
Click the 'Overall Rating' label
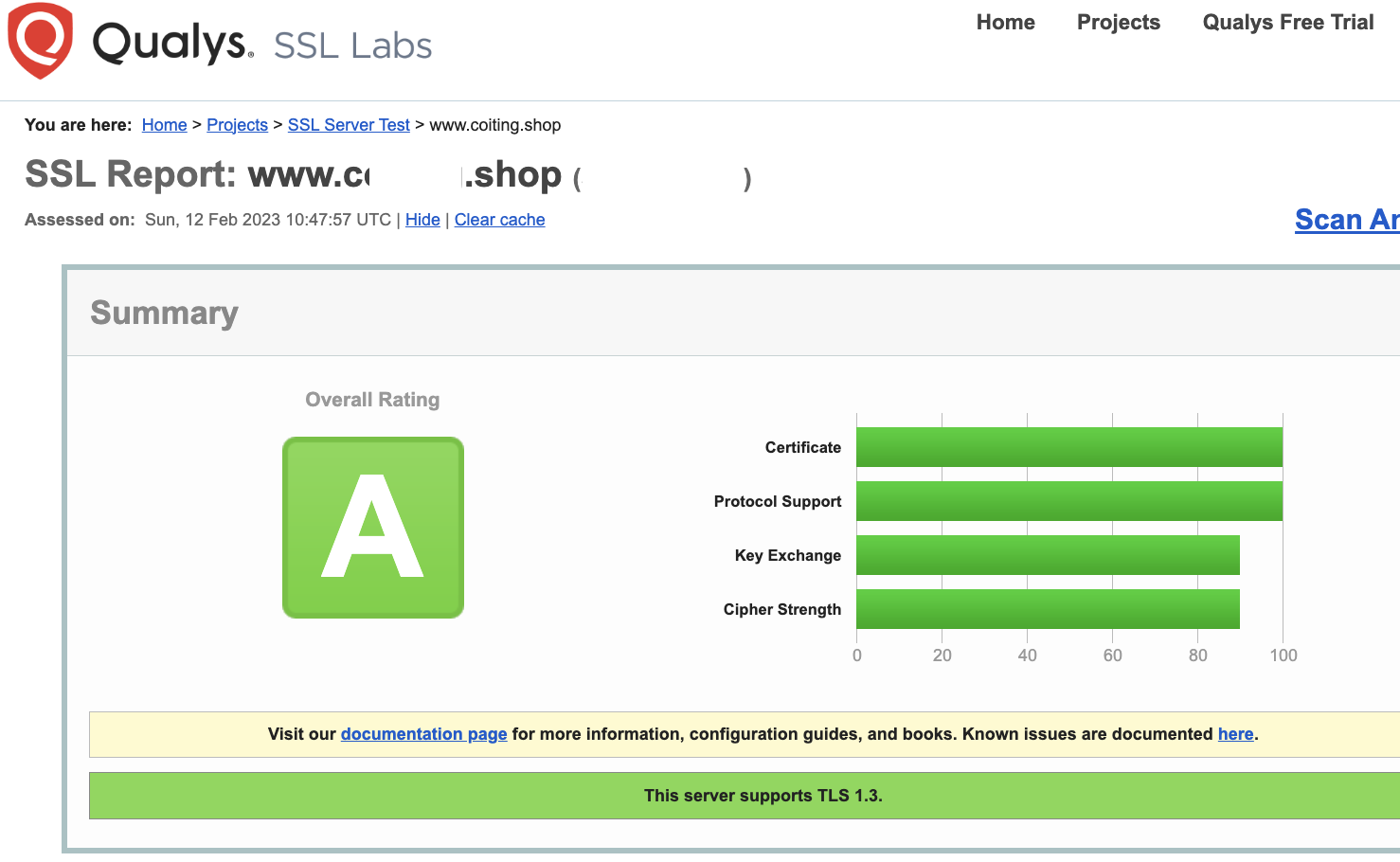pos(372,400)
